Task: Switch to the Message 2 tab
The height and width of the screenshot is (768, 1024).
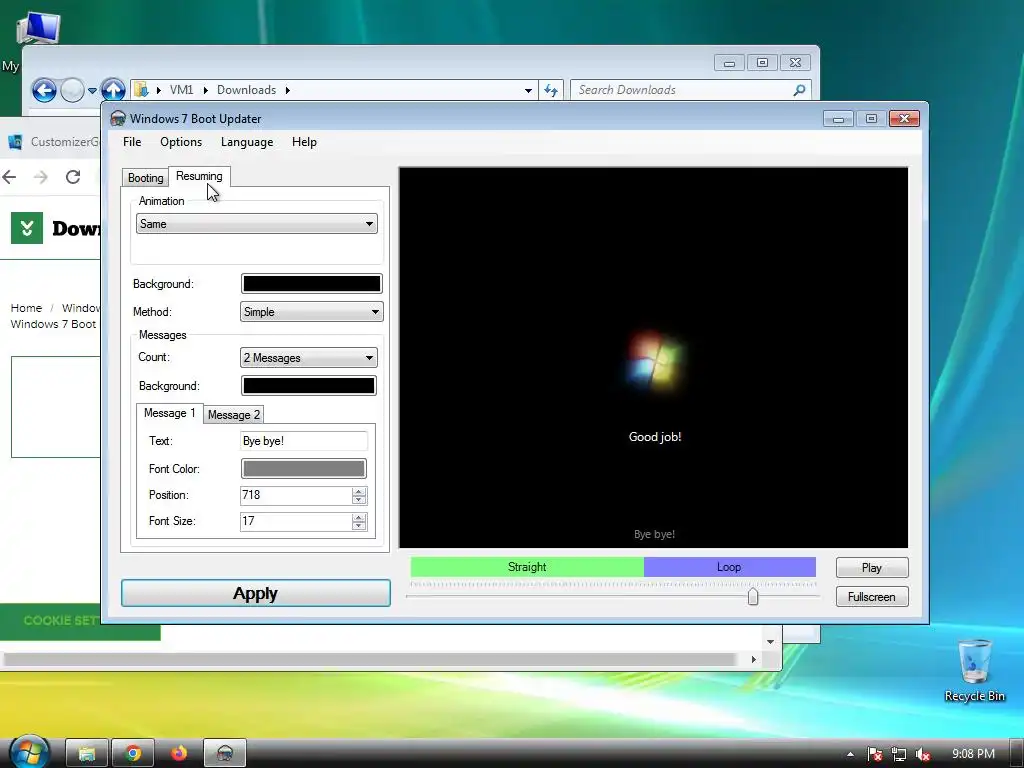Action: [x=234, y=415]
